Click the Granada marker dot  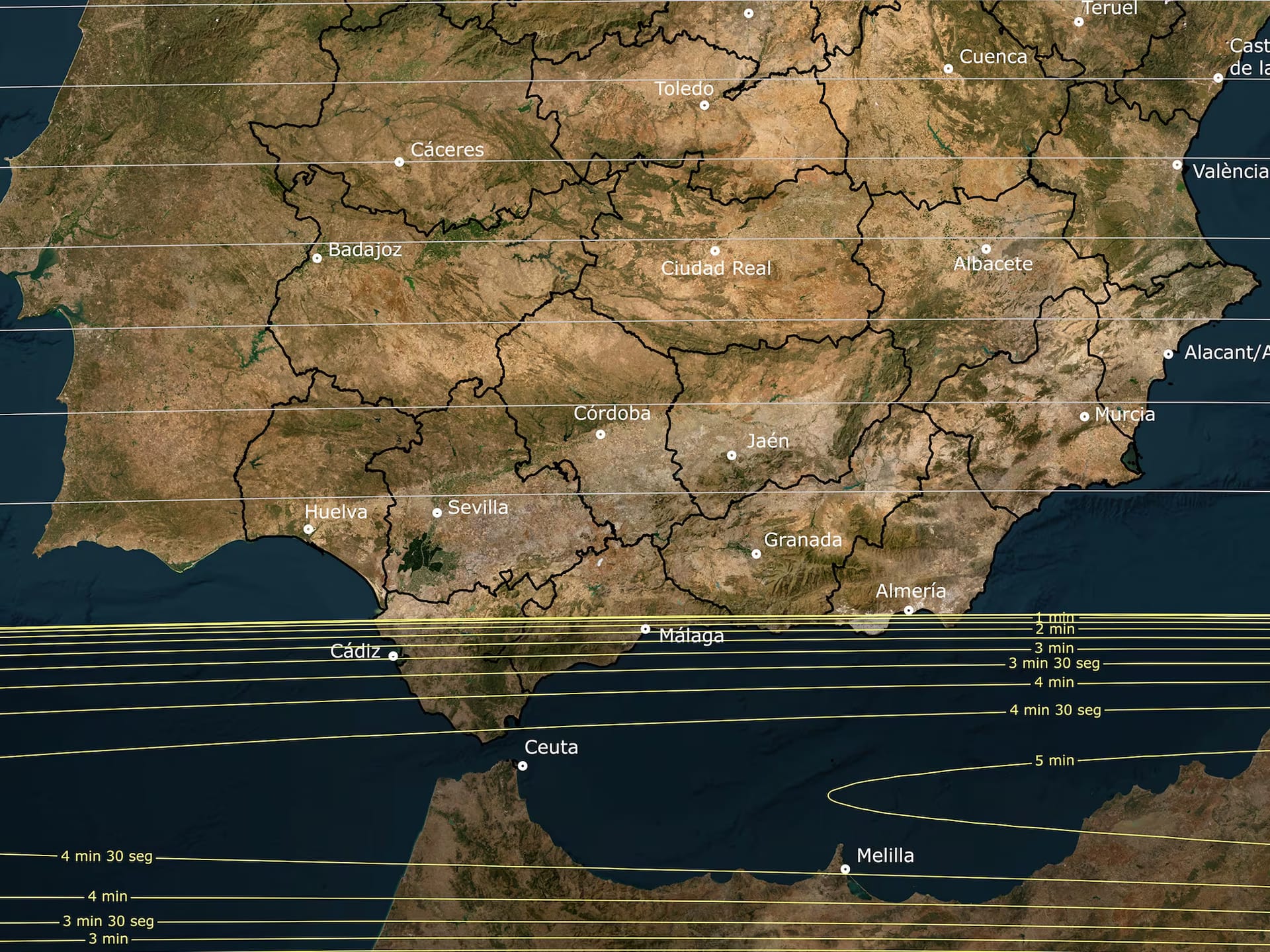(757, 554)
